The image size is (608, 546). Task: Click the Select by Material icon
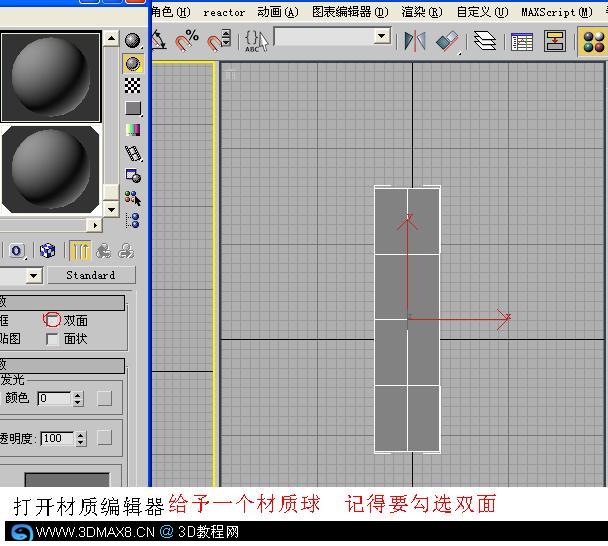[133, 198]
